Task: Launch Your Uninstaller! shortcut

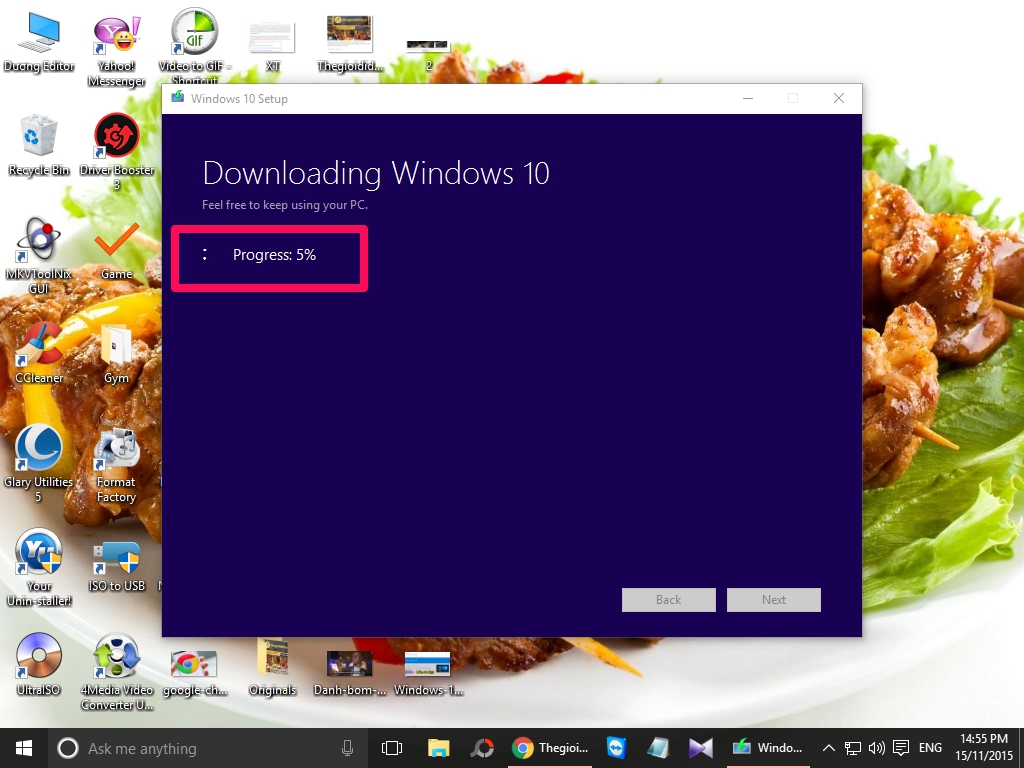Action: point(39,568)
